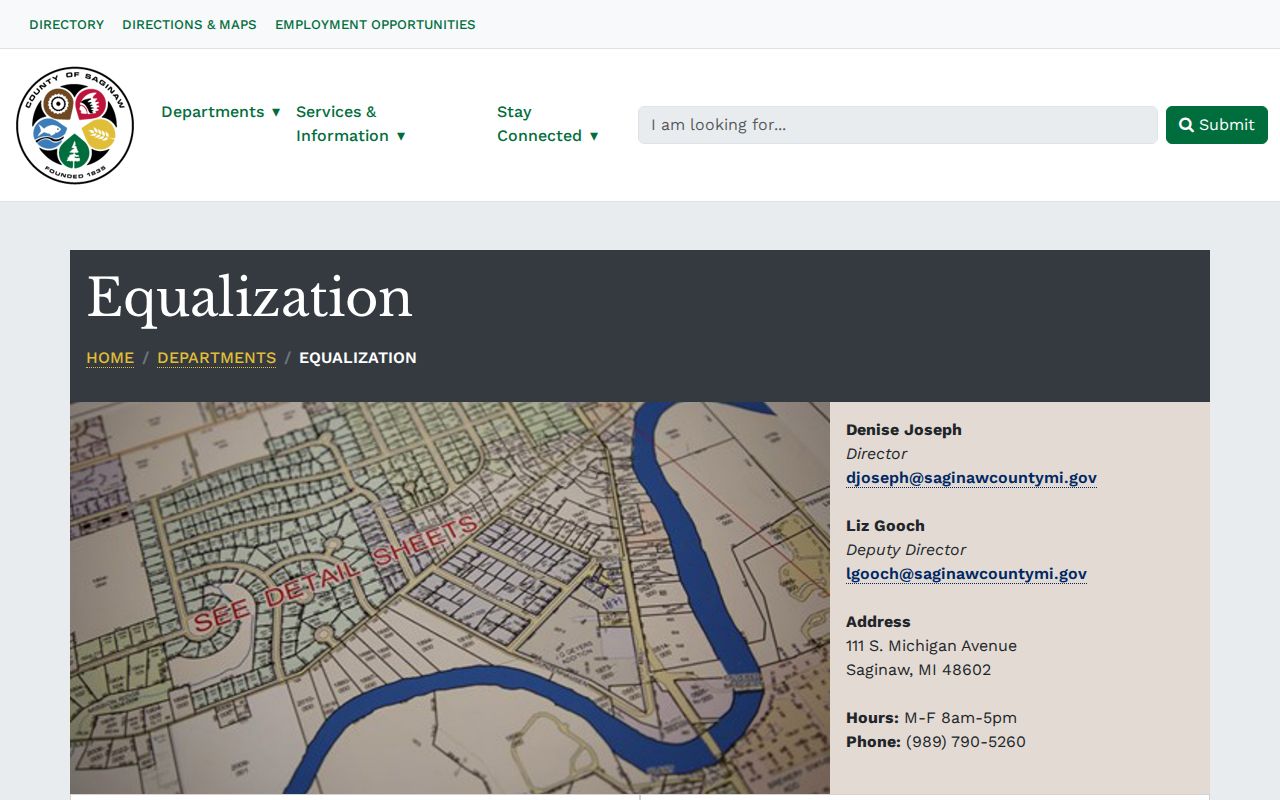Click the Equalization page heading
1280x800 pixels.
click(x=249, y=298)
